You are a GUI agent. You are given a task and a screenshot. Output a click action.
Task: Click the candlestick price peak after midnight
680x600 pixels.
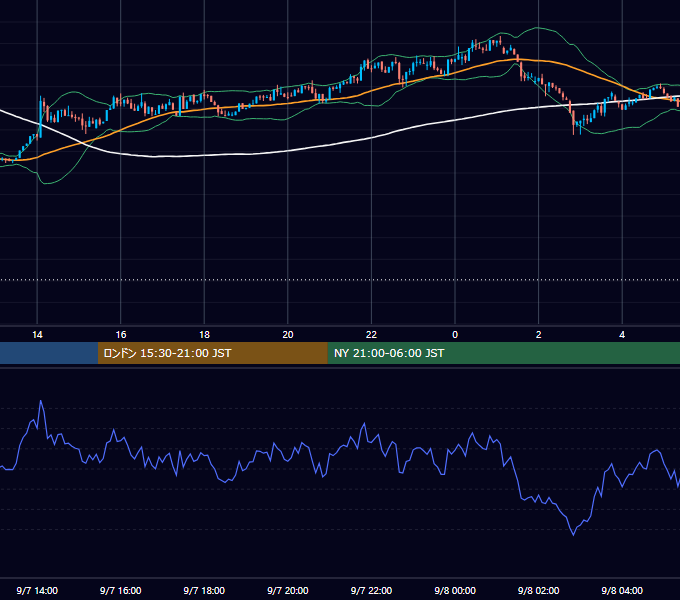point(500,40)
